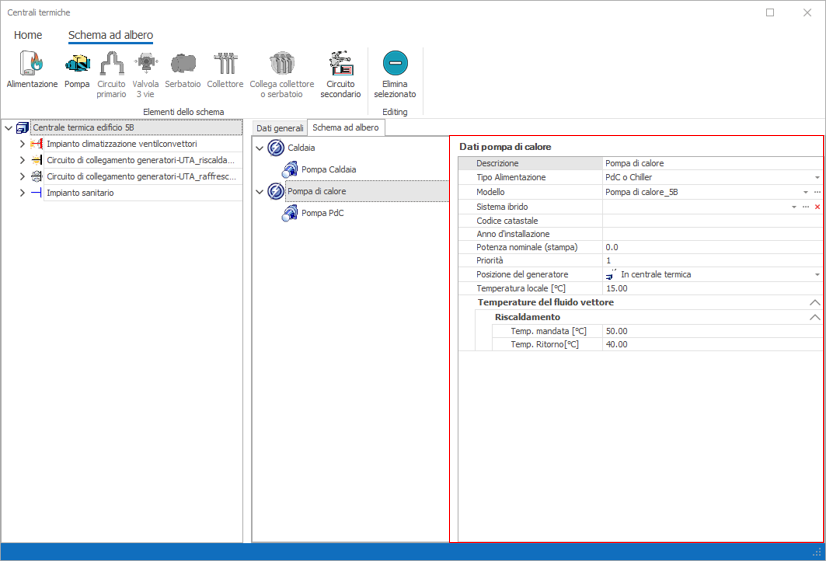Open the Dati generali tab
826x561 pixels.
(279, 128)
